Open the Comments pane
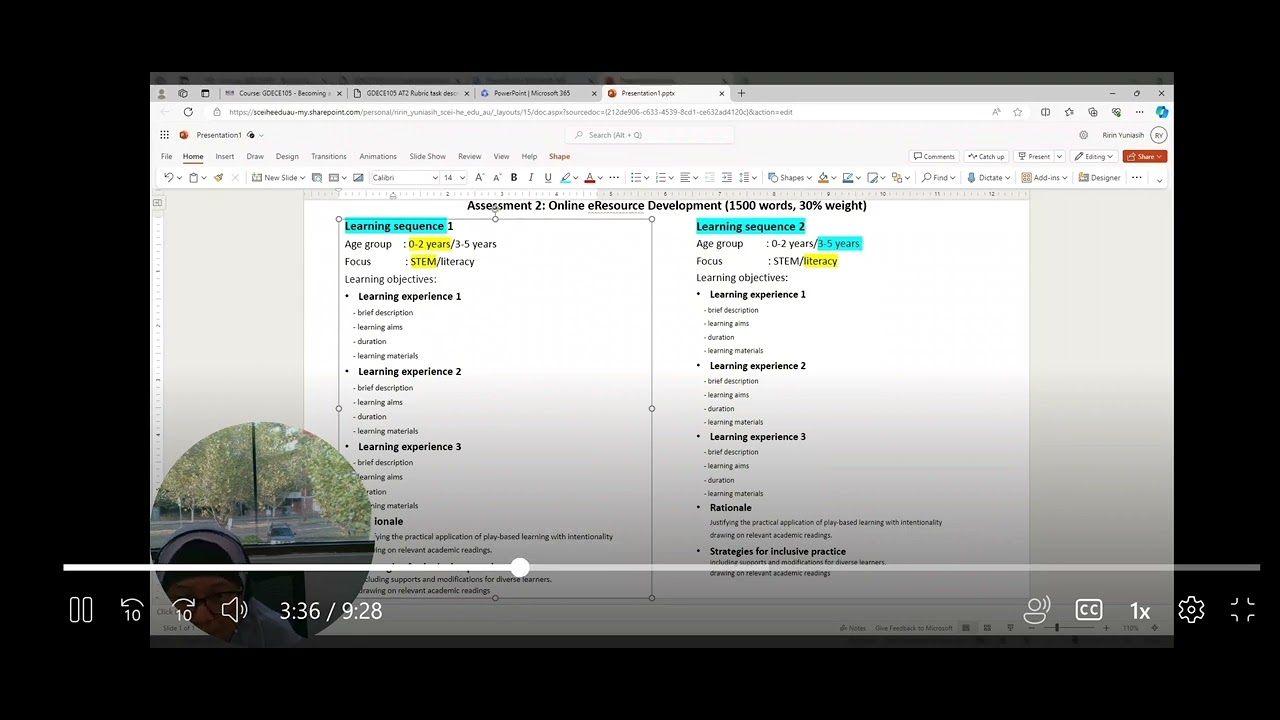This screenshot has width=1280, height=720. click(x=933, y=157)
